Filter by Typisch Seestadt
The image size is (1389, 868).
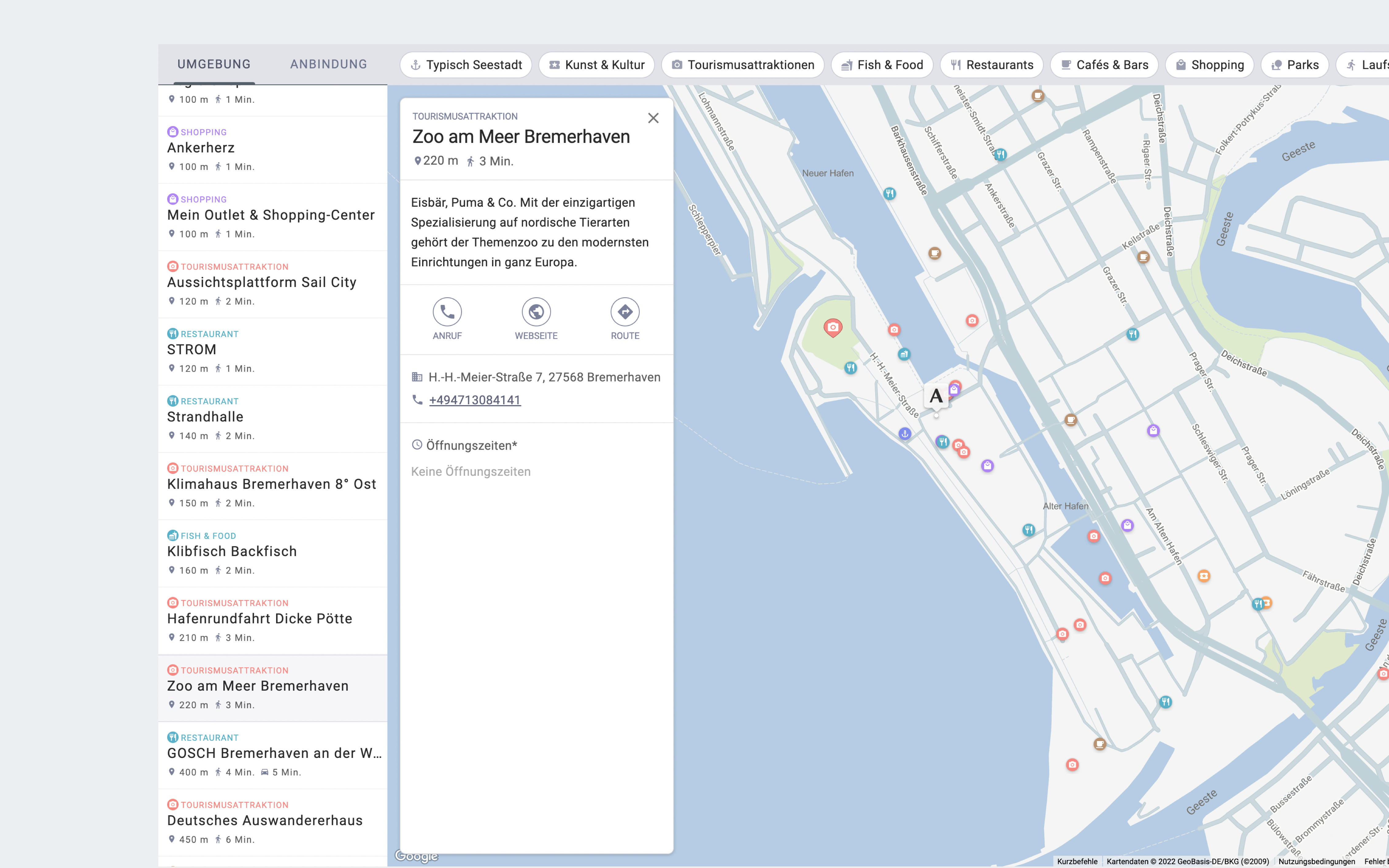pyautogui.click(x=466, y=65)
